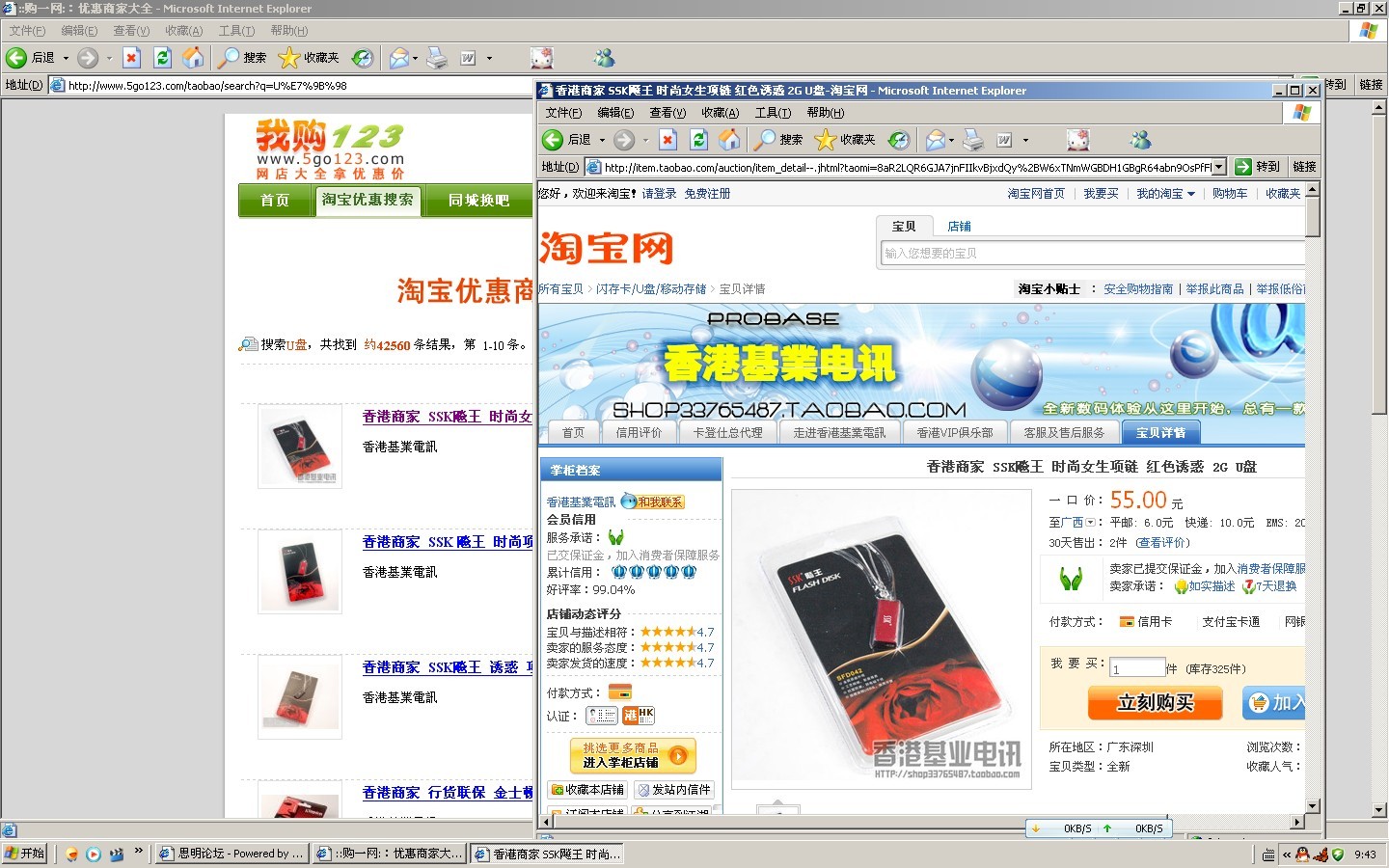Open Back dropdown arrow in background window
This screenshot has width=1389, height=868.
coord(66,58)
